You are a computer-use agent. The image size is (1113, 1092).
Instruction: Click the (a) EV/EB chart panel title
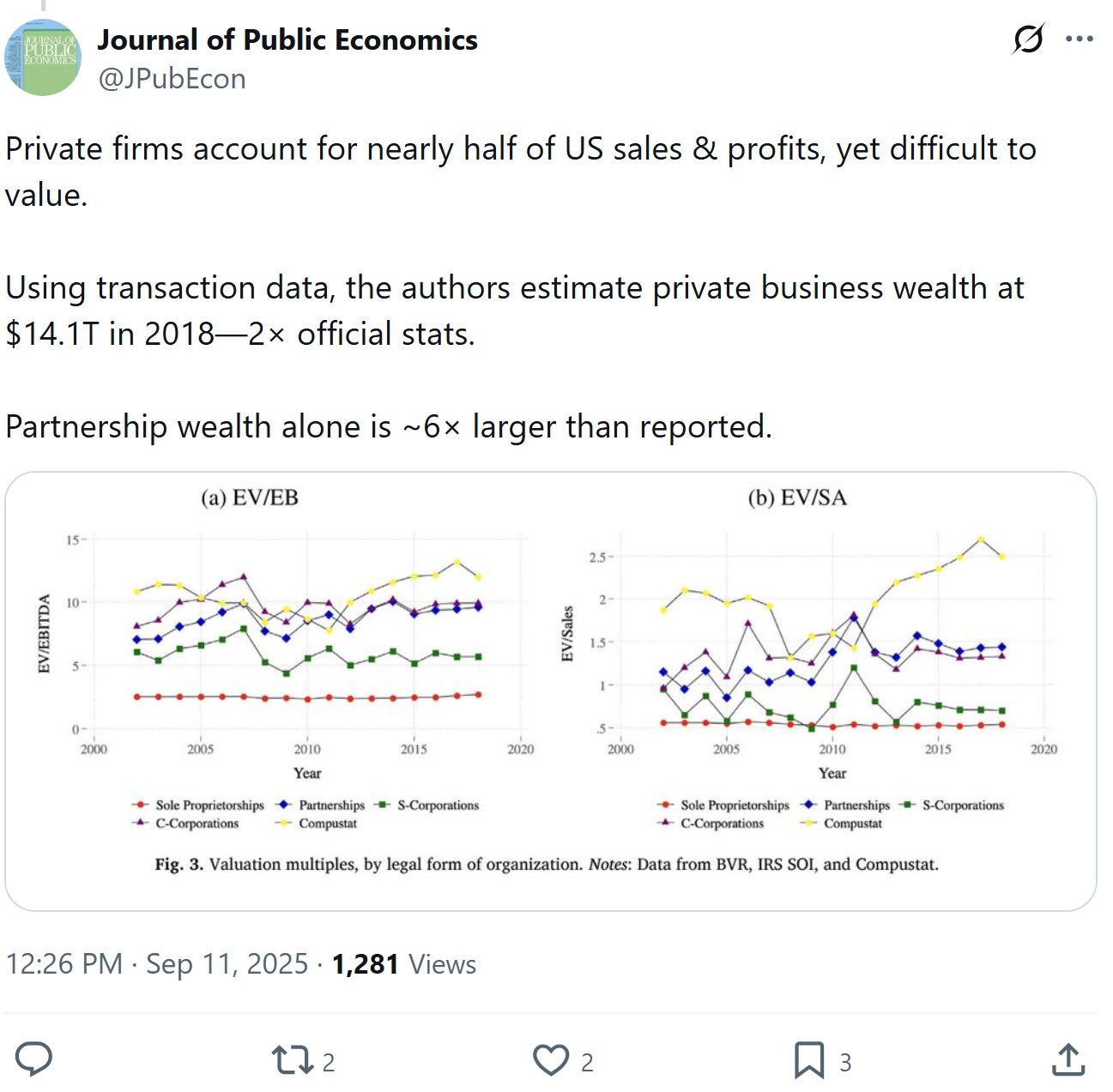coord(250,498)
